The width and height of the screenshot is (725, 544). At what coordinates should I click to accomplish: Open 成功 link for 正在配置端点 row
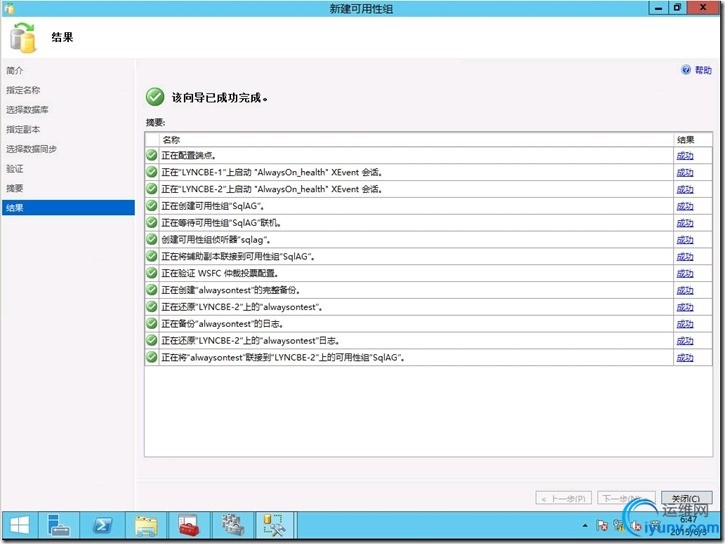[685, 156]
